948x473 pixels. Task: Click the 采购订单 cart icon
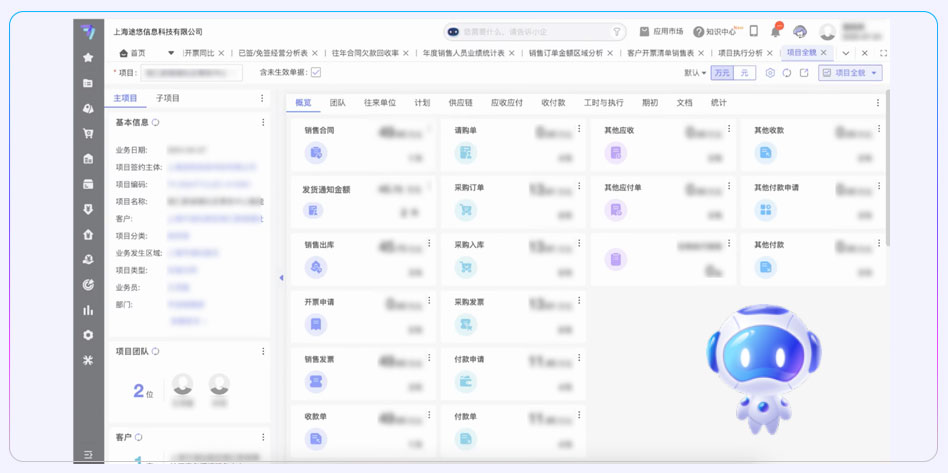tap(466, 210)
